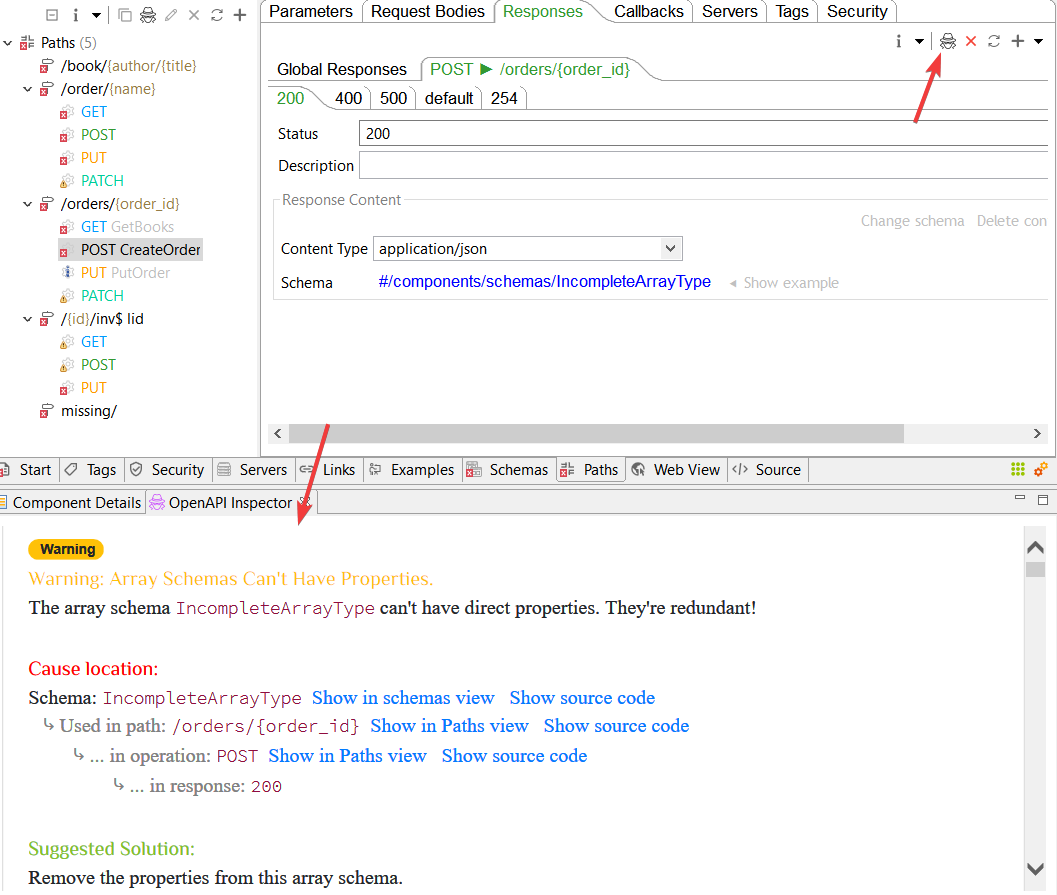Click the Description input field

tap(700, 166)
